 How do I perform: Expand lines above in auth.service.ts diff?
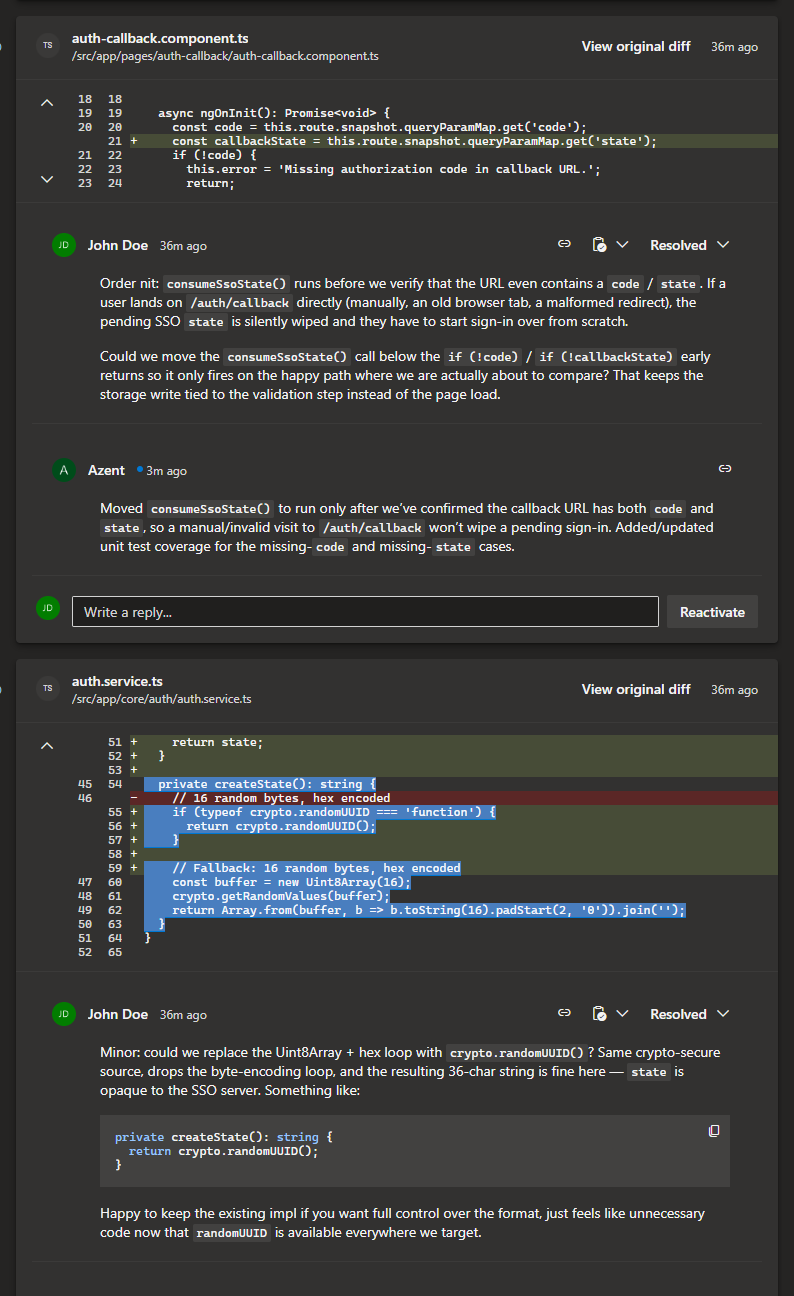tap(47, 745)
